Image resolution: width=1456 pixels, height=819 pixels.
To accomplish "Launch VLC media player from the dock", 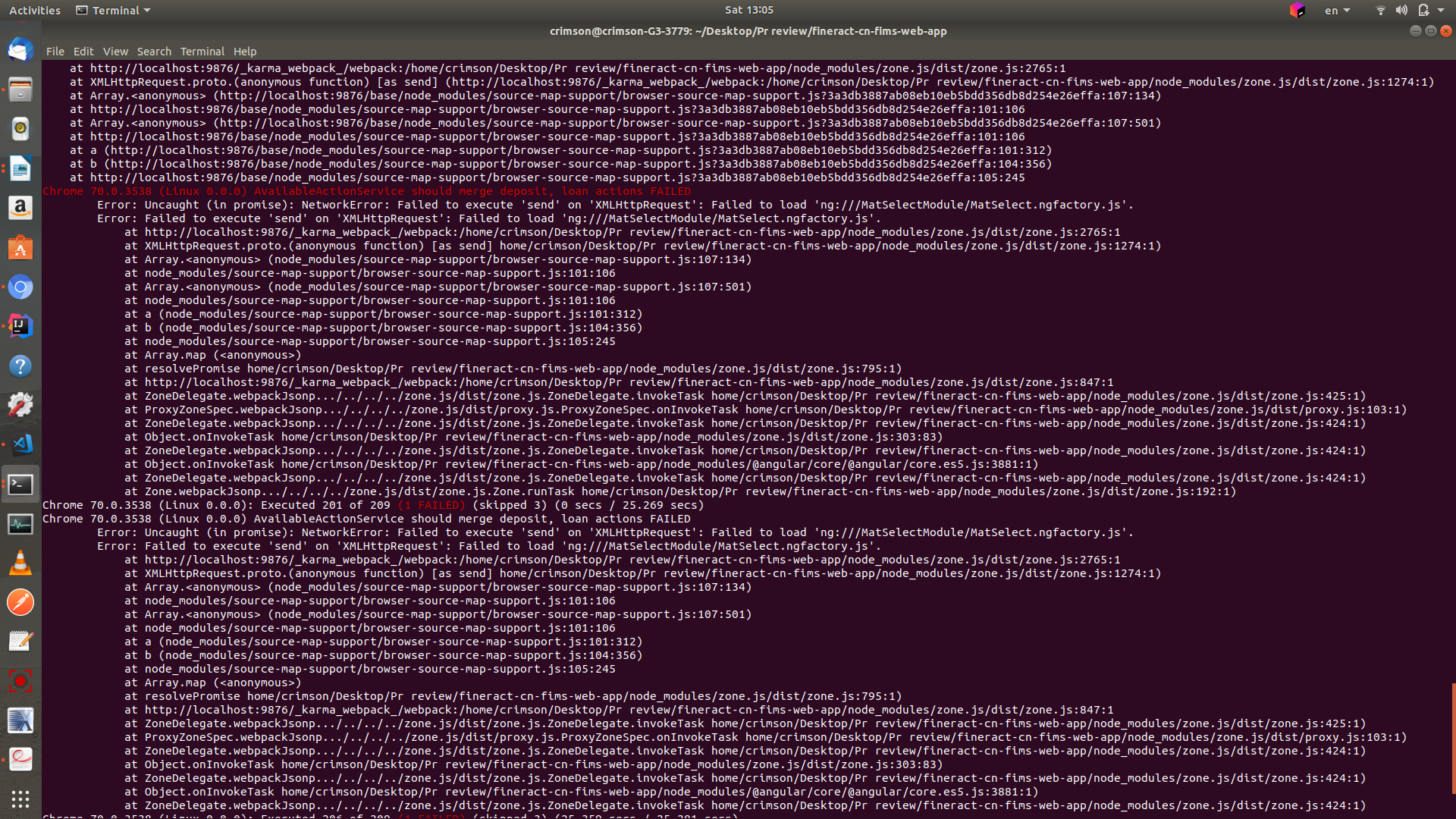I will click(x=20, y=563).
